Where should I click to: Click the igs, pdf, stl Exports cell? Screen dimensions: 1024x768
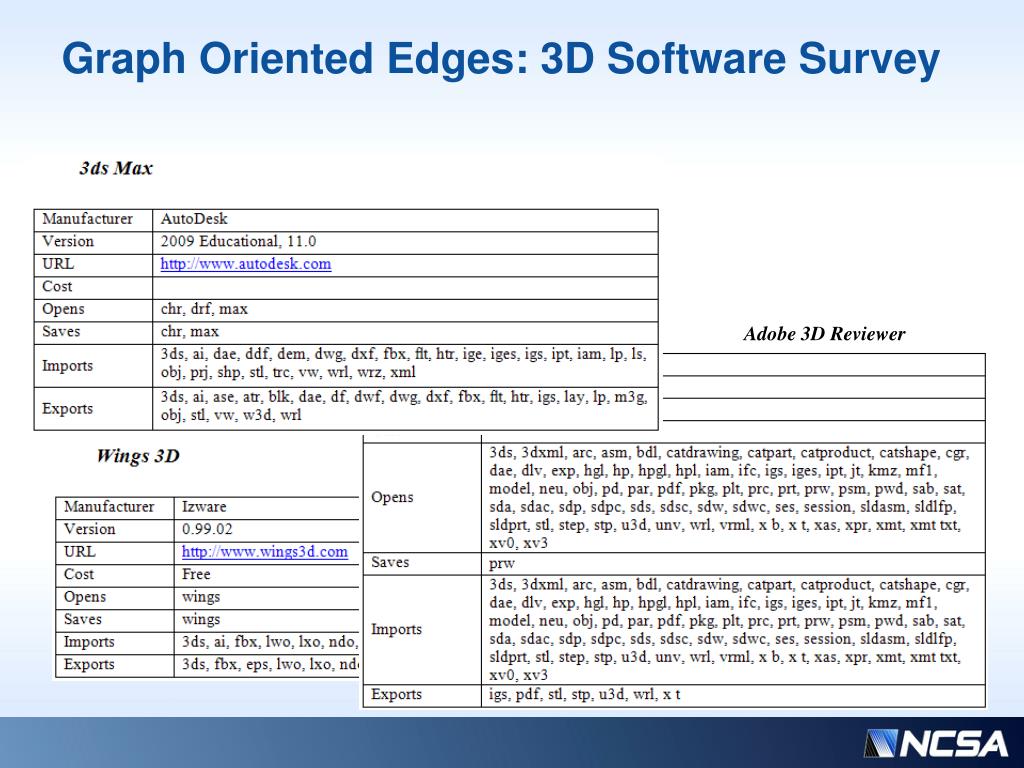point(585,694)
